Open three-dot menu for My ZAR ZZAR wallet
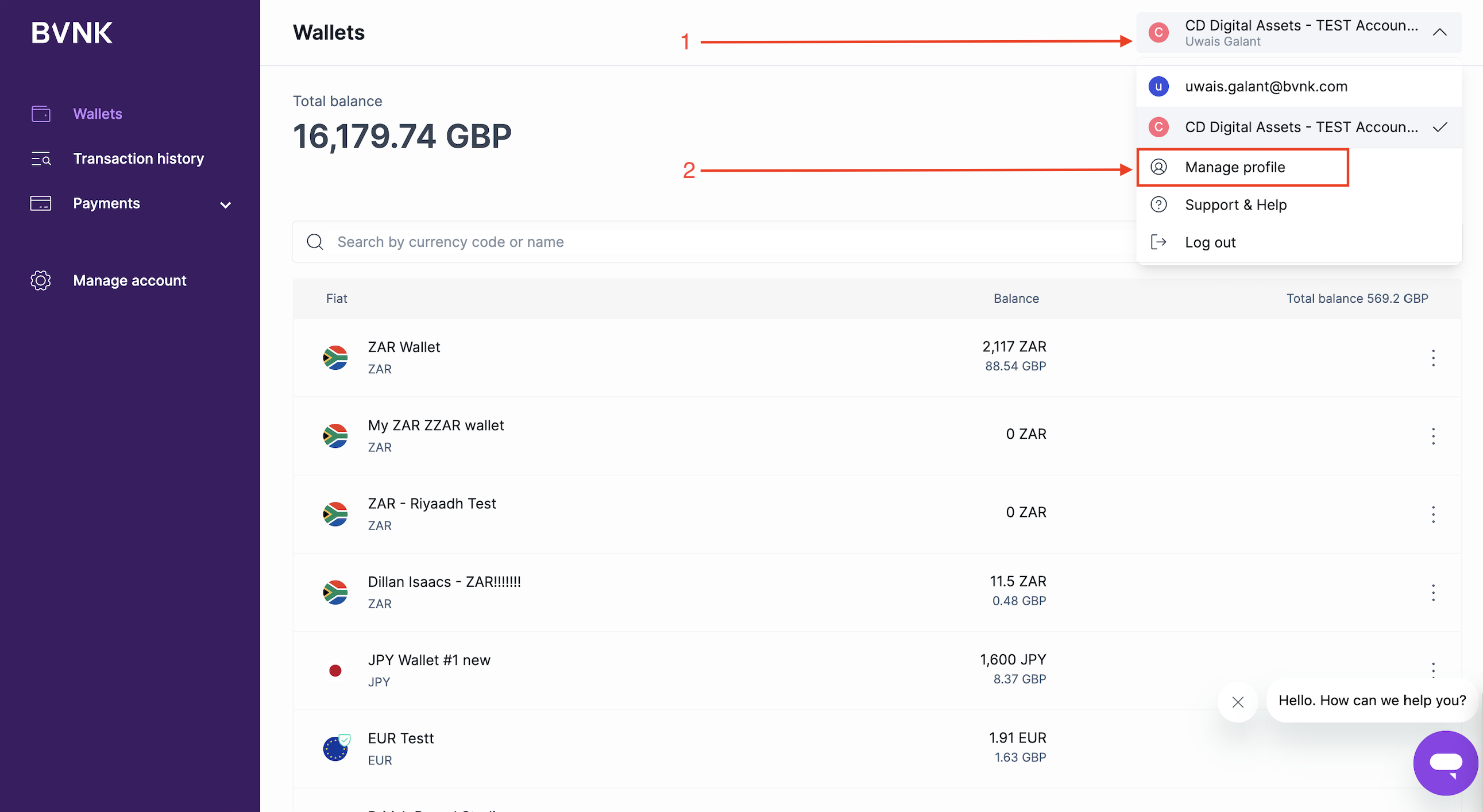 point(1433,436)
